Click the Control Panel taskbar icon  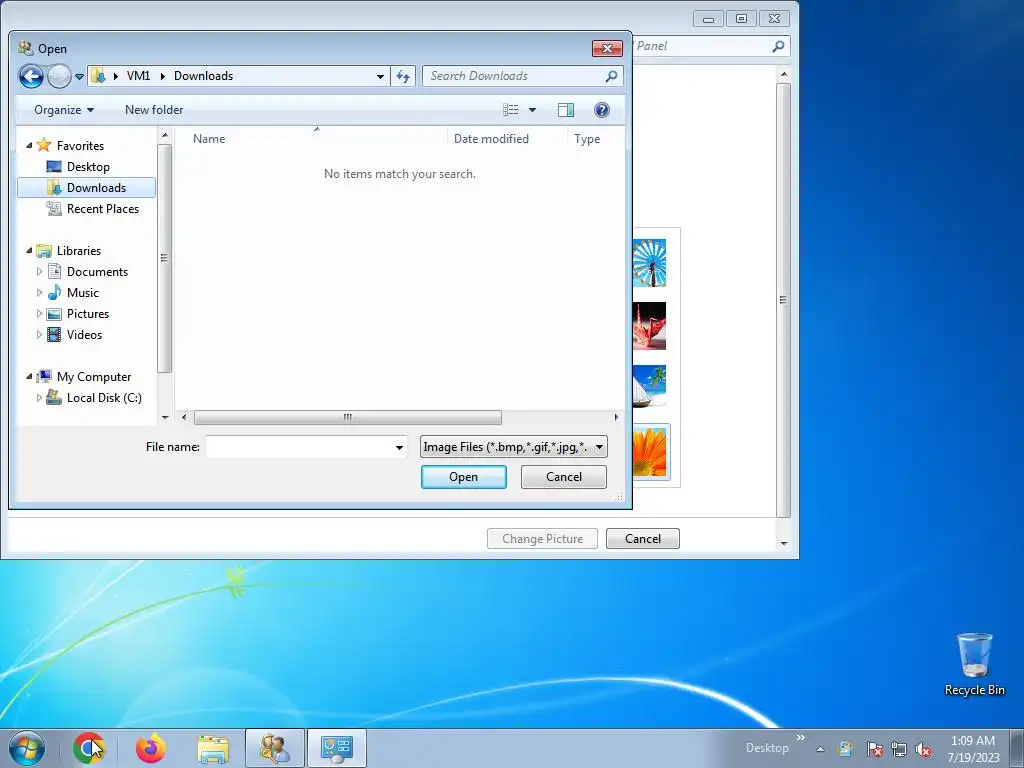click(x=337, y=748)
